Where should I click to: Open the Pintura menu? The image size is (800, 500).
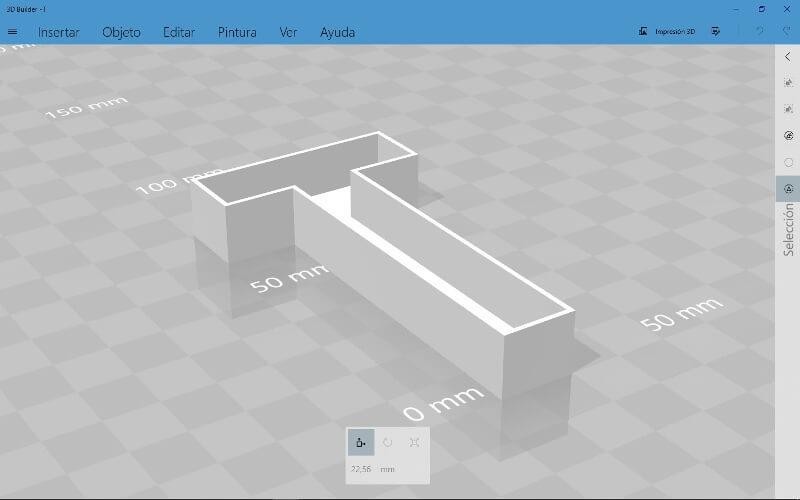(x=237, y=32)
